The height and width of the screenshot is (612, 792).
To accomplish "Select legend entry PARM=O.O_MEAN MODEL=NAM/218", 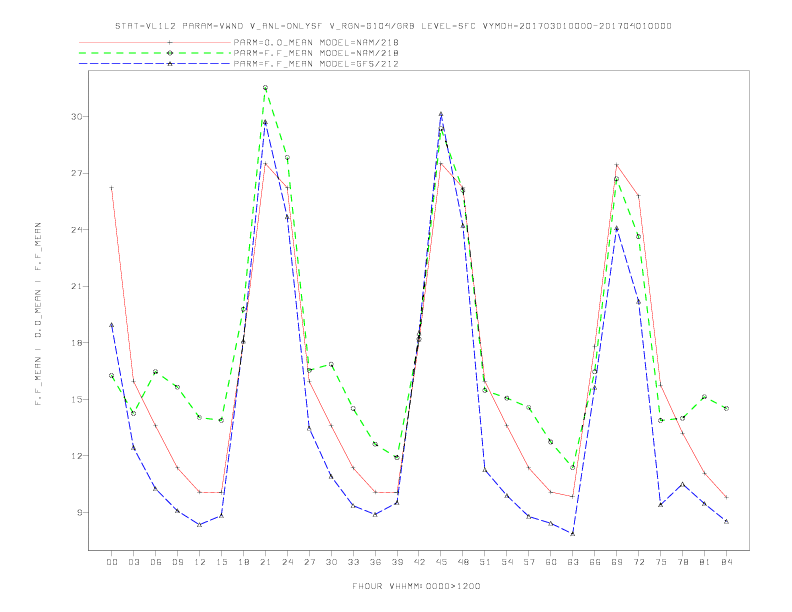I will pos(316,42).
